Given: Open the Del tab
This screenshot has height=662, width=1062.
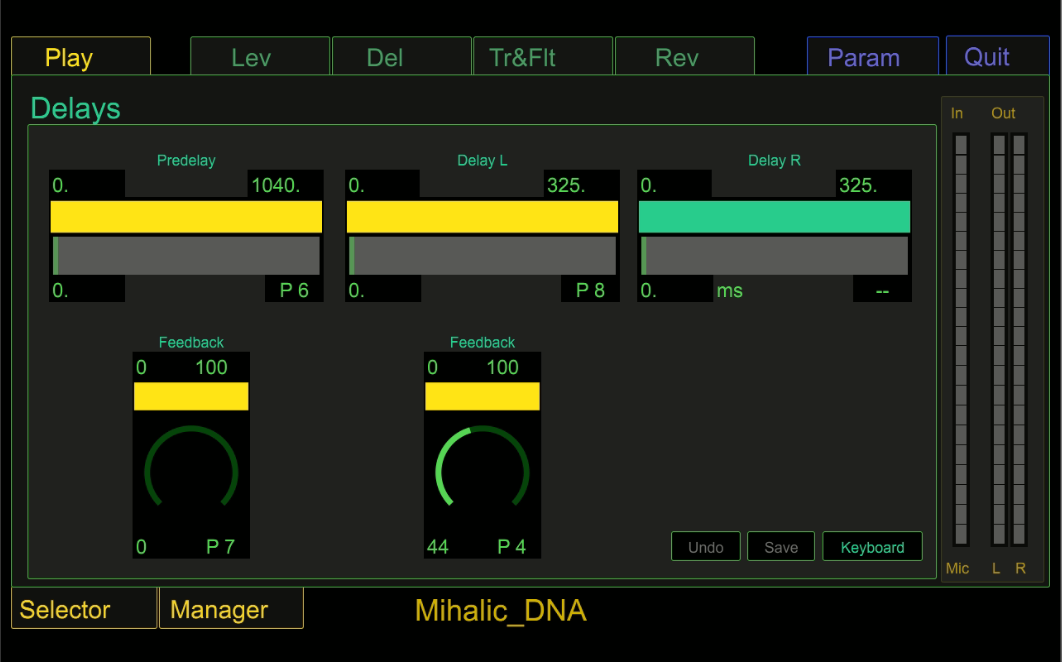Looking at the screenshot, I should tap(402, 56).
